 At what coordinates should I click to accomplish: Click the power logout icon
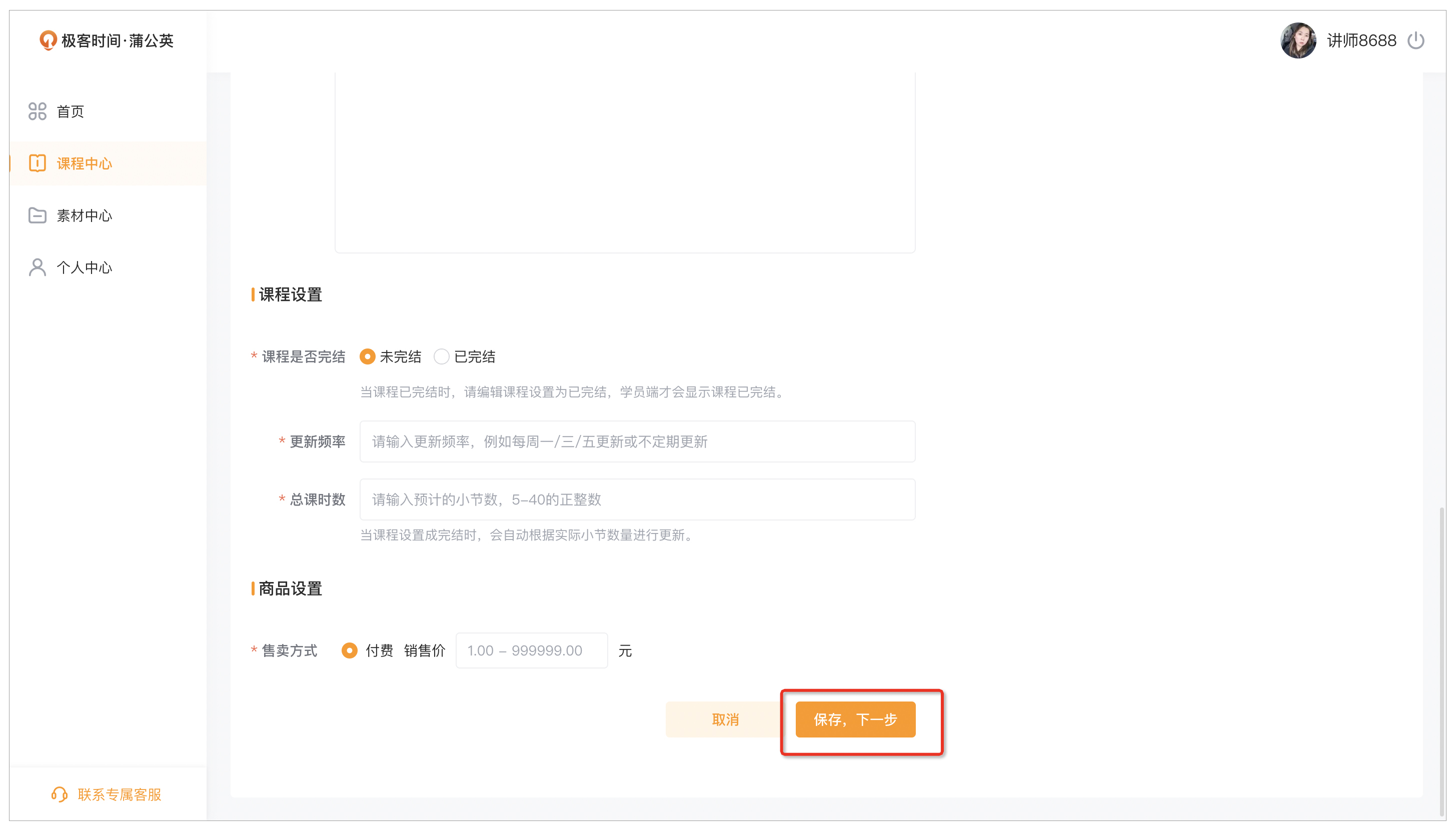tap(1415, 40)
